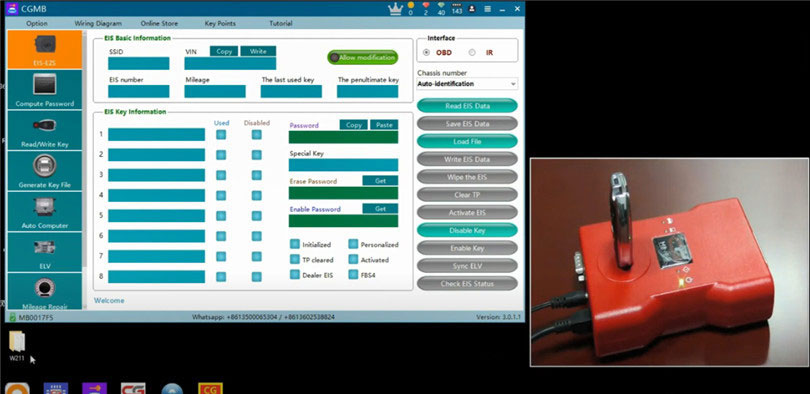Open the Compute Password module
Image resolution: width=810 pixels, height=394 pixels.
pos(44,90)
